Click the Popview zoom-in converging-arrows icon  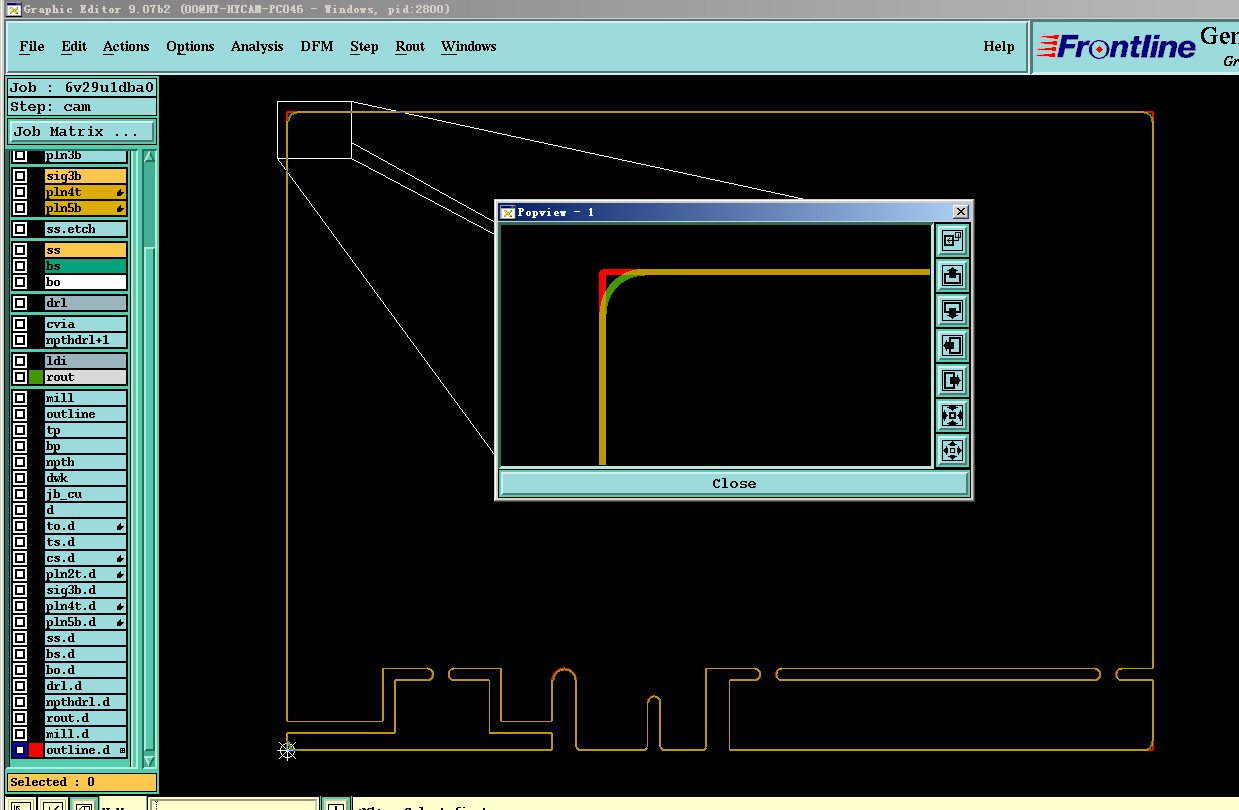tap(952, 415)
